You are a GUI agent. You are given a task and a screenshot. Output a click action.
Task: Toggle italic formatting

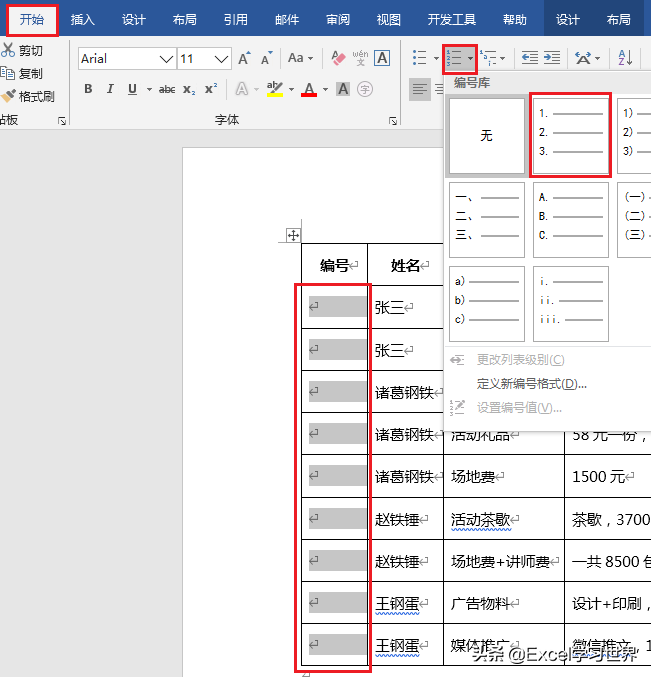point(110,89)
